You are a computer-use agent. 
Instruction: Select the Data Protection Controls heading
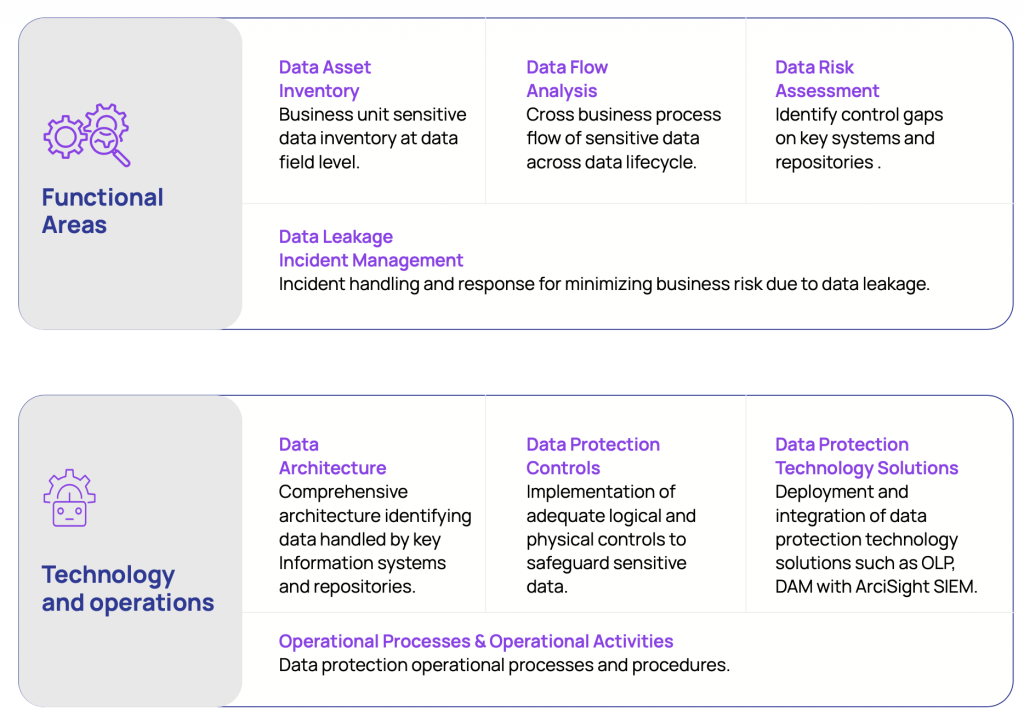[593, 456]
